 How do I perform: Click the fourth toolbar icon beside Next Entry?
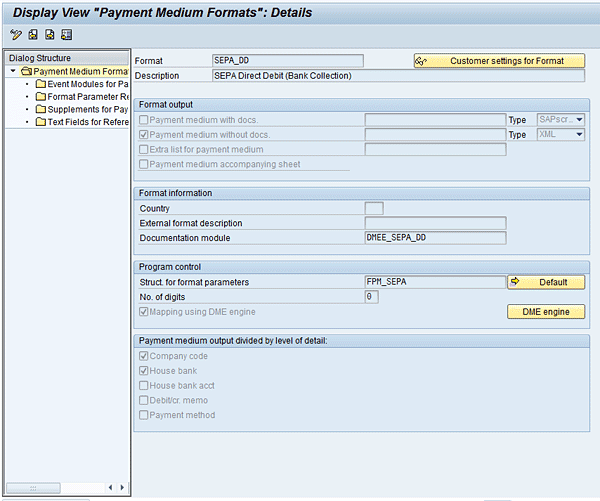click(x=66, y=34)
